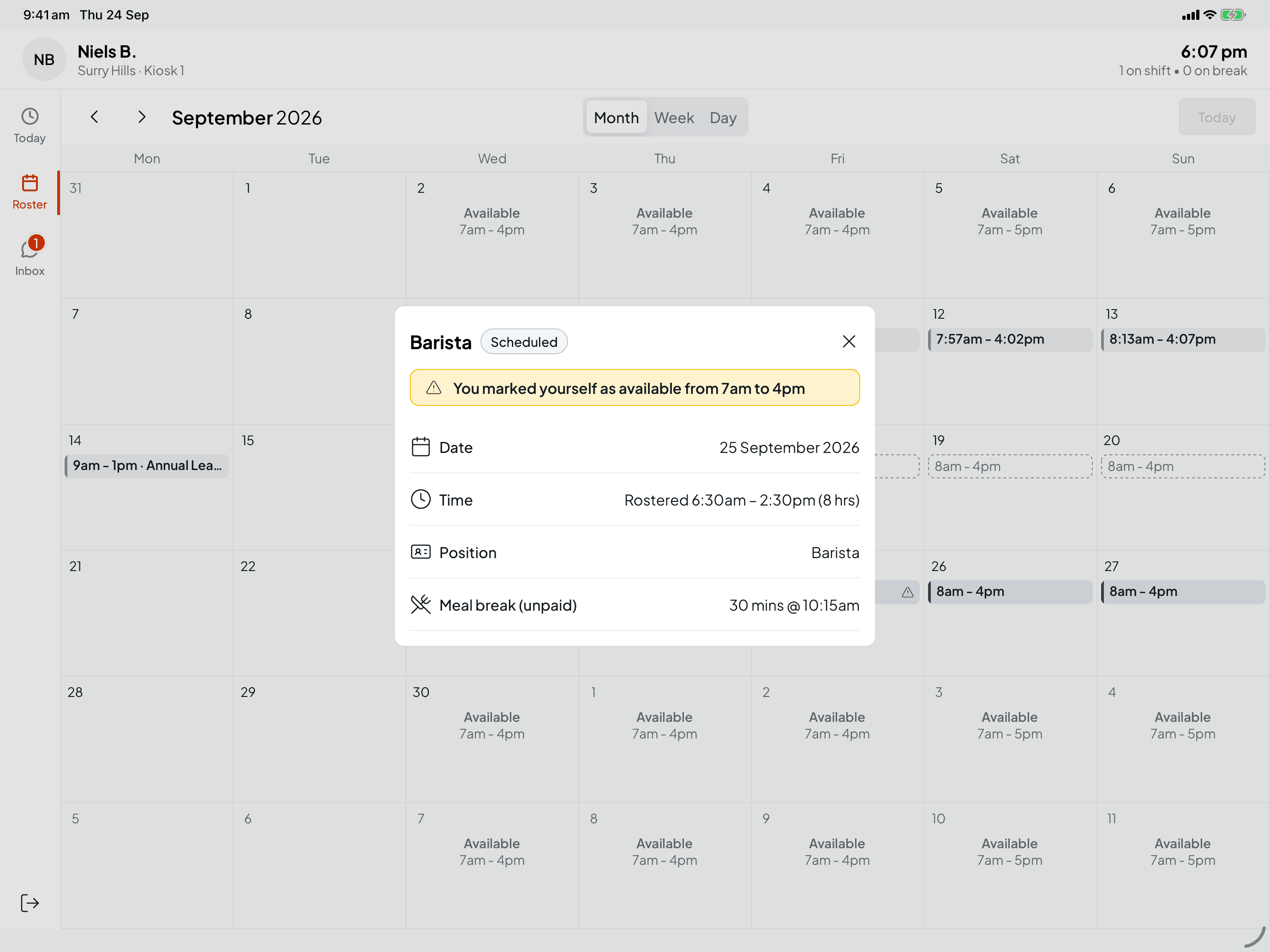Tap the calendar icon beside Date
The image size is (1270, 952).
point(420,447)
